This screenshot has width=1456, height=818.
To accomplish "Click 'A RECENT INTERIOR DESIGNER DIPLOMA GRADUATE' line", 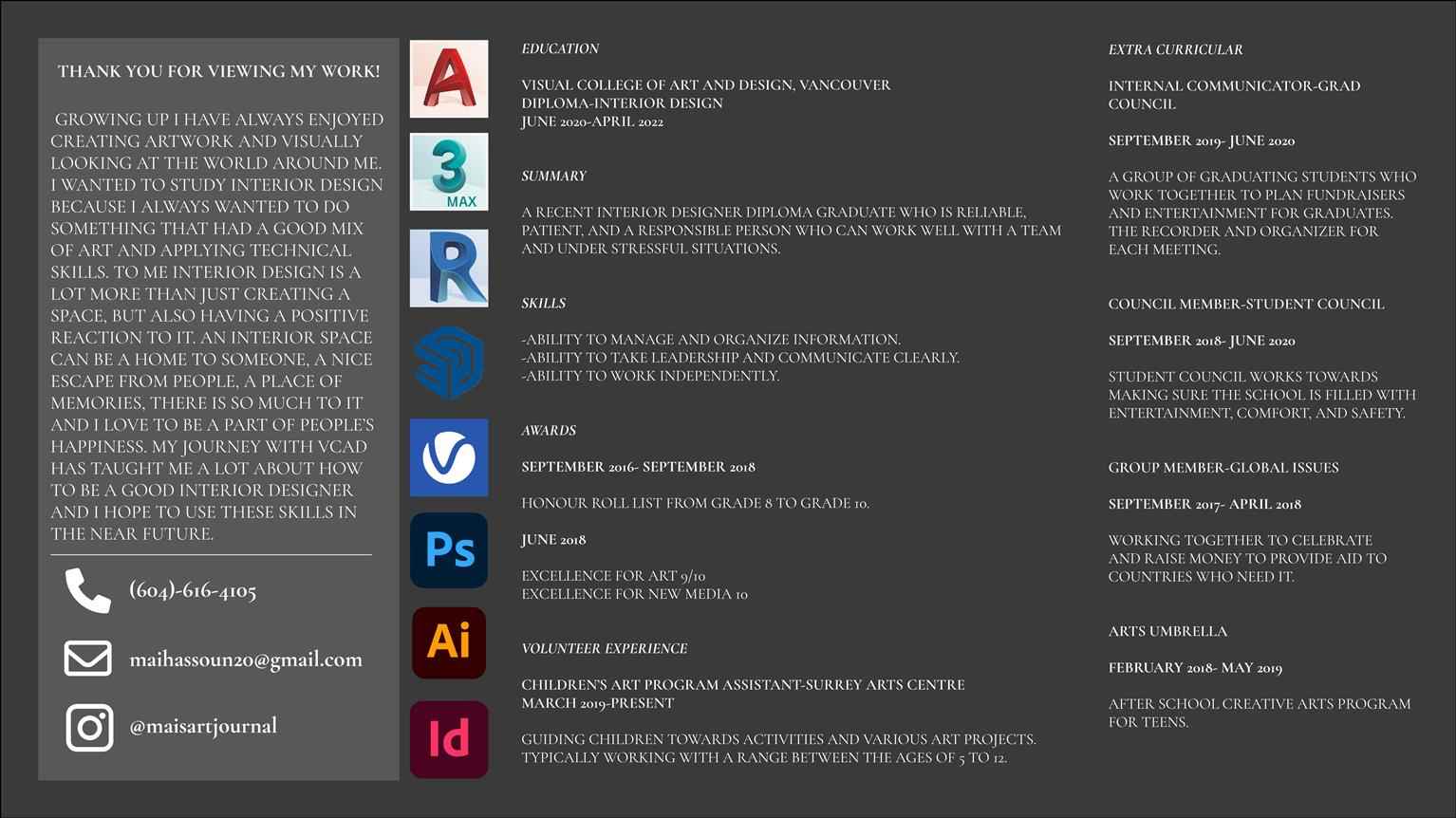I will tap(774, 213).
